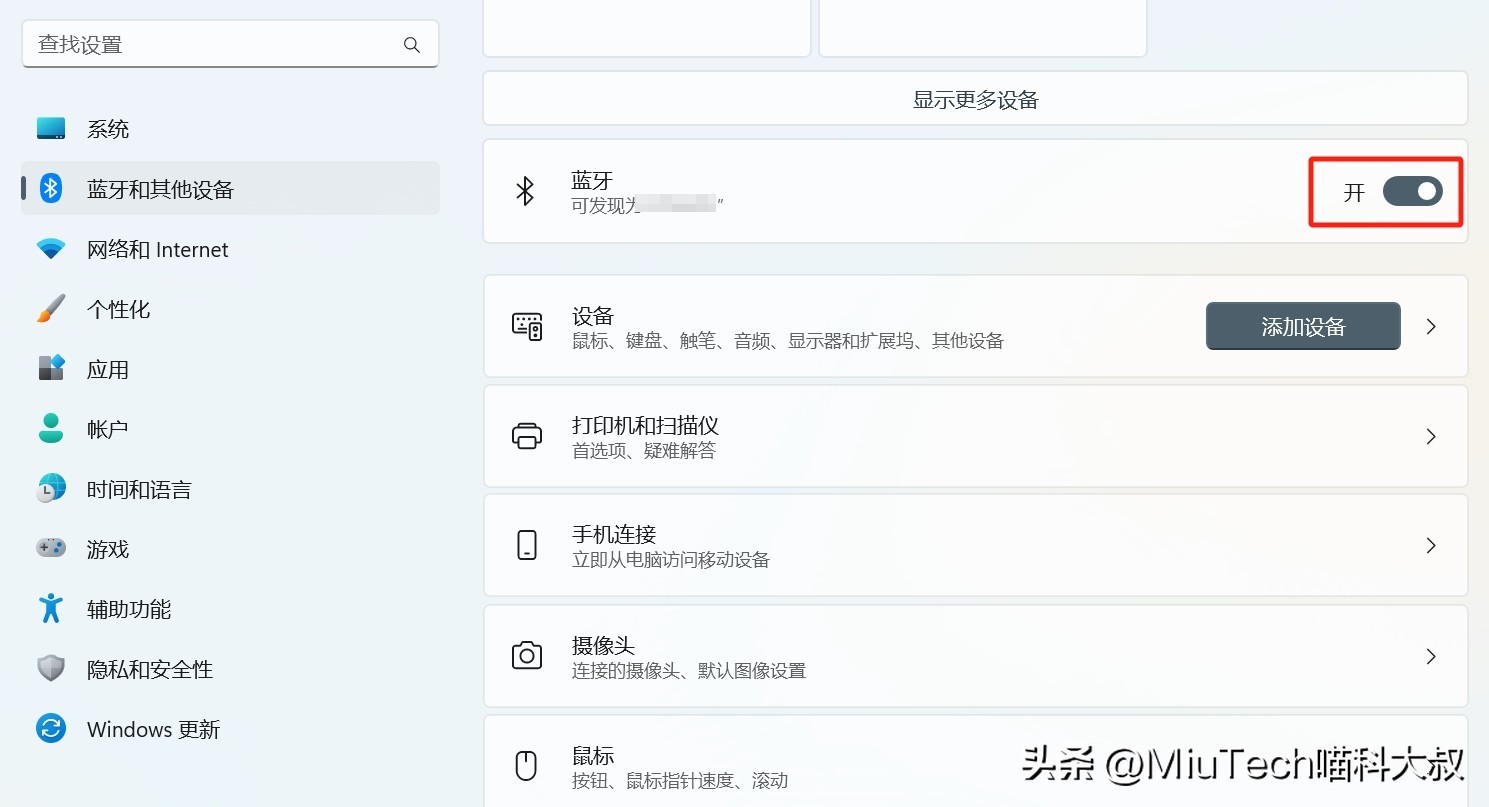Click the 隐私和安全性 shield icon
The width and height of the screenshot is (1489, 807).
(51, 669)
